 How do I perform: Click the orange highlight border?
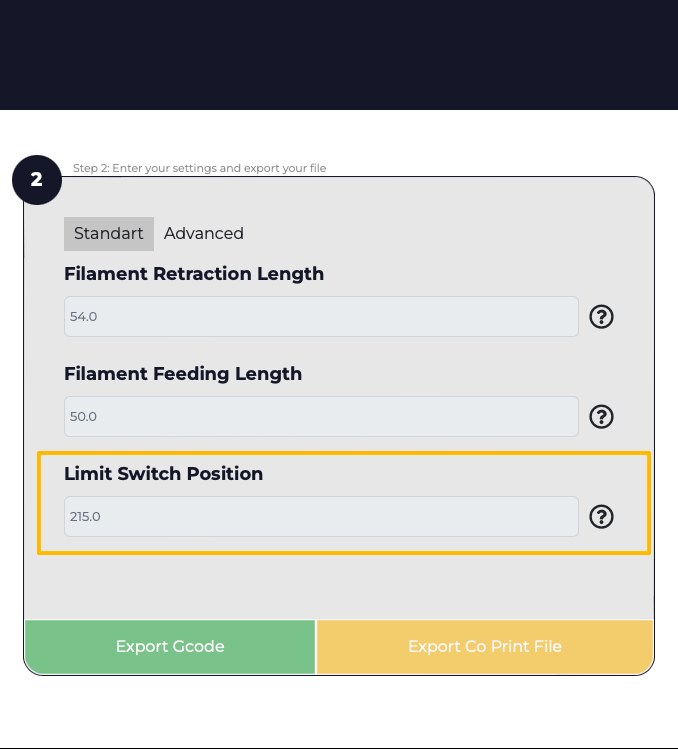point(344,453)
